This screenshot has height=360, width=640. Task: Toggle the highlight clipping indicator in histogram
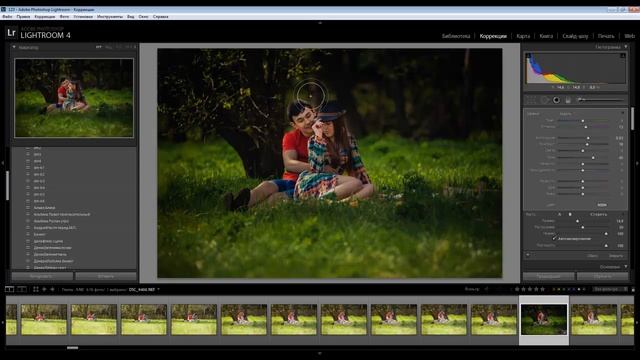623,56
